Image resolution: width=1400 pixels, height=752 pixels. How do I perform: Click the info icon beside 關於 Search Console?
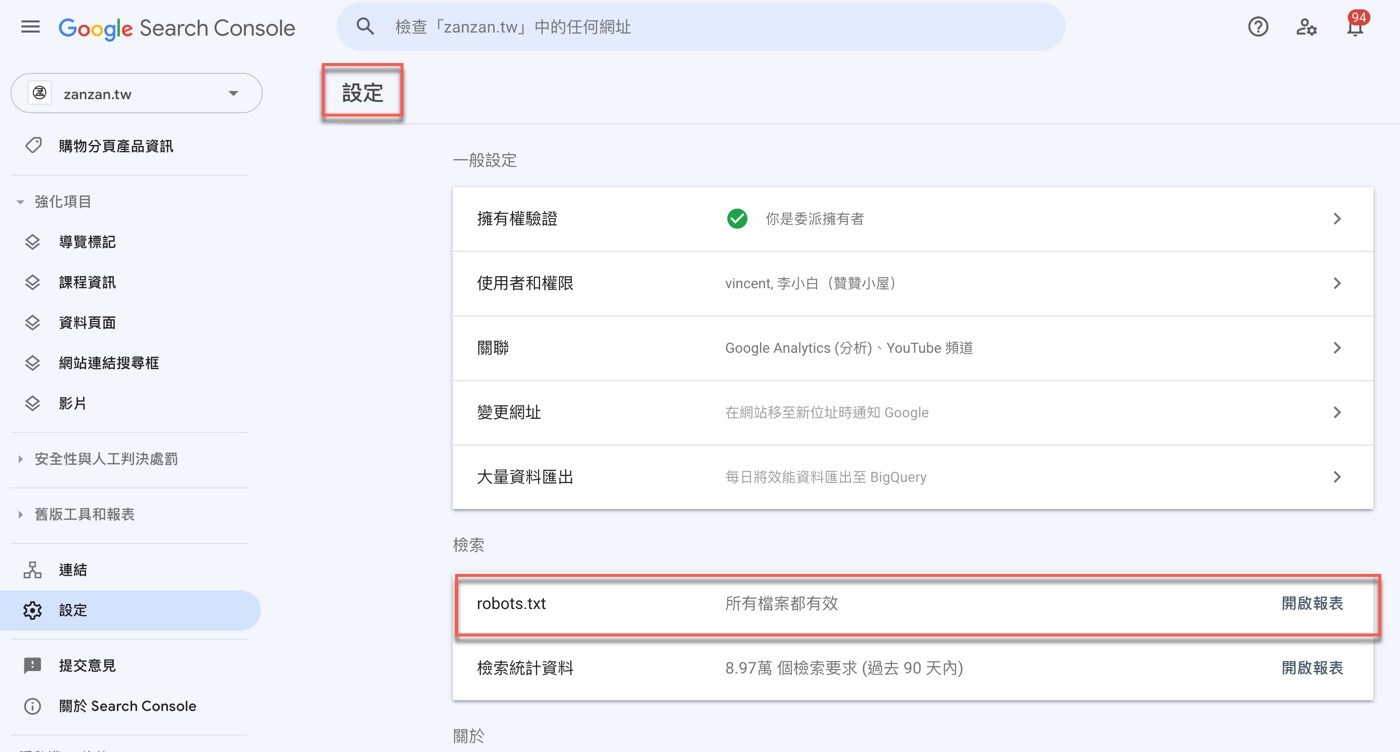coord(33,706)
